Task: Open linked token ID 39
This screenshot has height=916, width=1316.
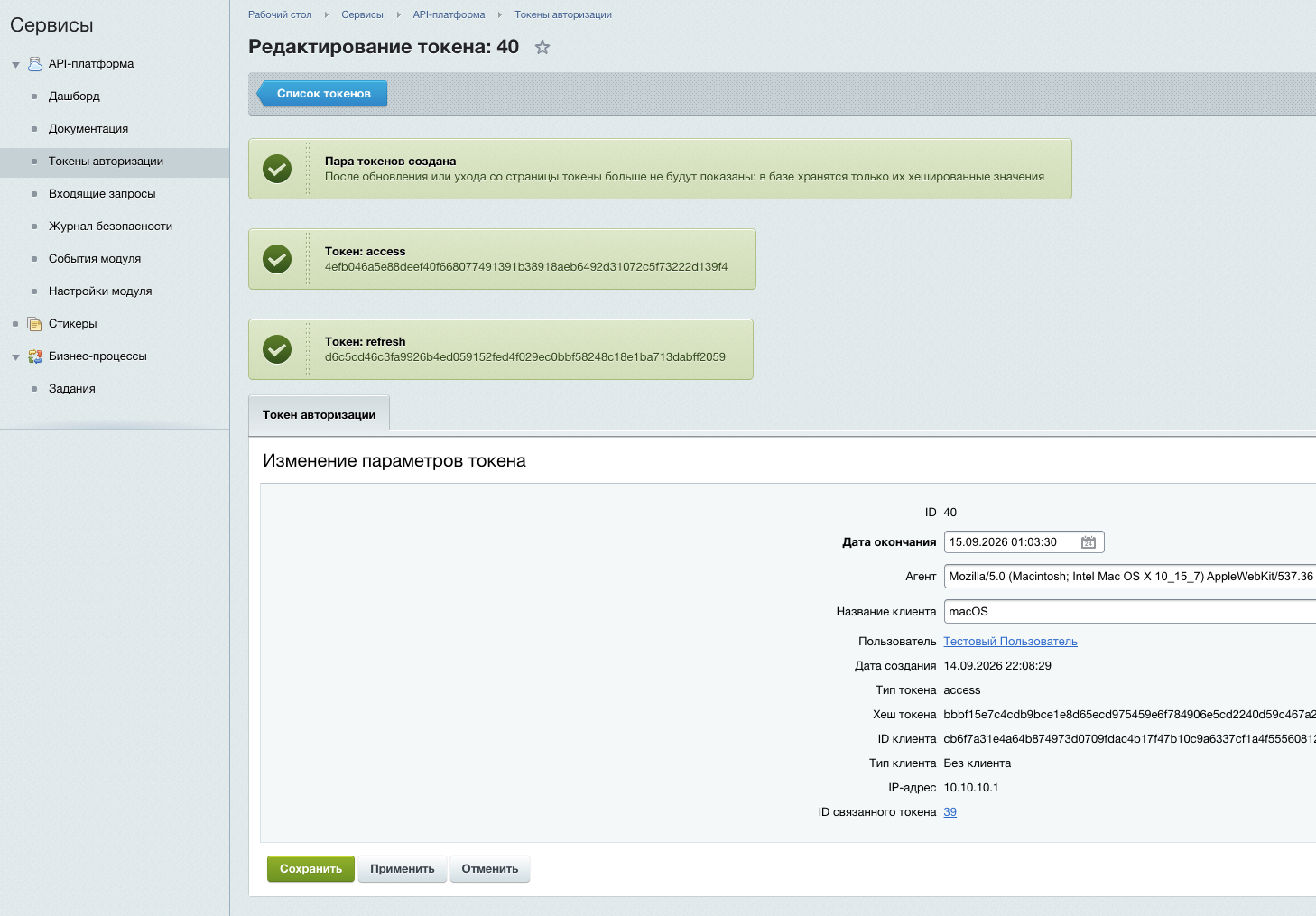Action: click(x=950, y=812)
